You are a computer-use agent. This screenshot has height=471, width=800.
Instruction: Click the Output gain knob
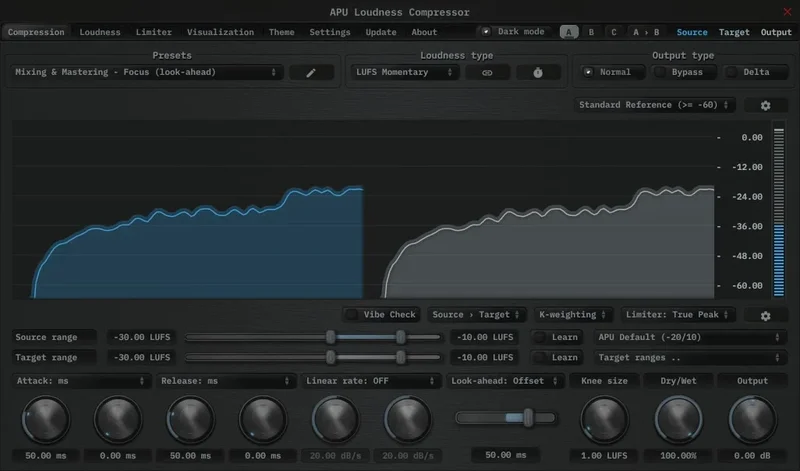coord(753,420)
